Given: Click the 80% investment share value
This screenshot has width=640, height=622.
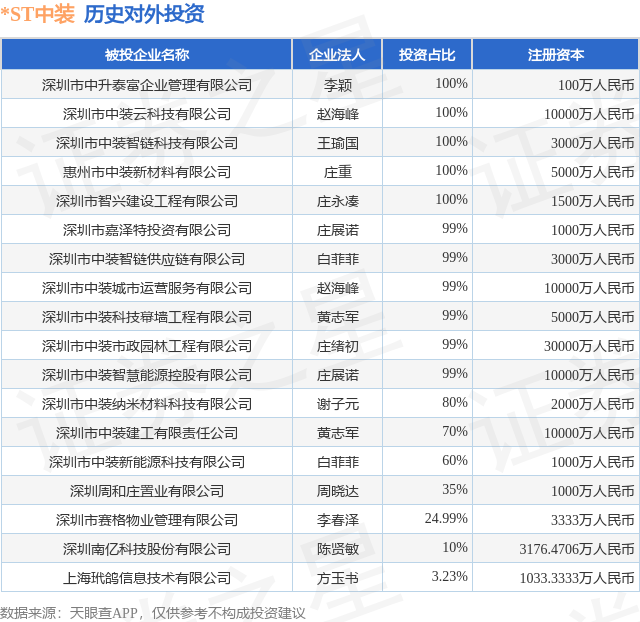Looking at the screenshot, I should coord(455,402).
